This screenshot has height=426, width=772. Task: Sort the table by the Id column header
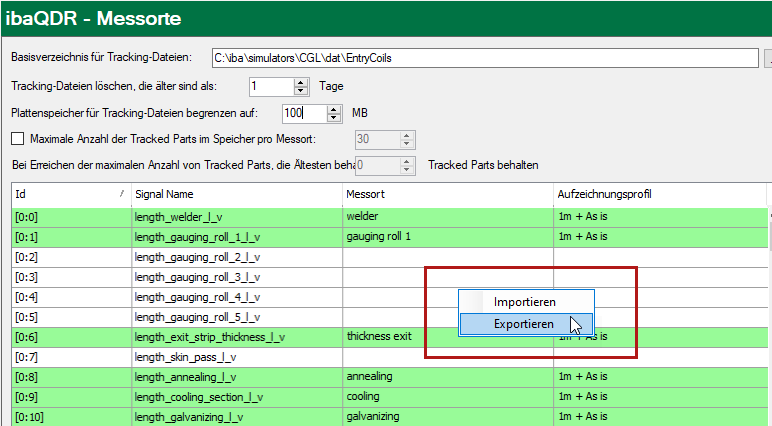coord(71,194)
